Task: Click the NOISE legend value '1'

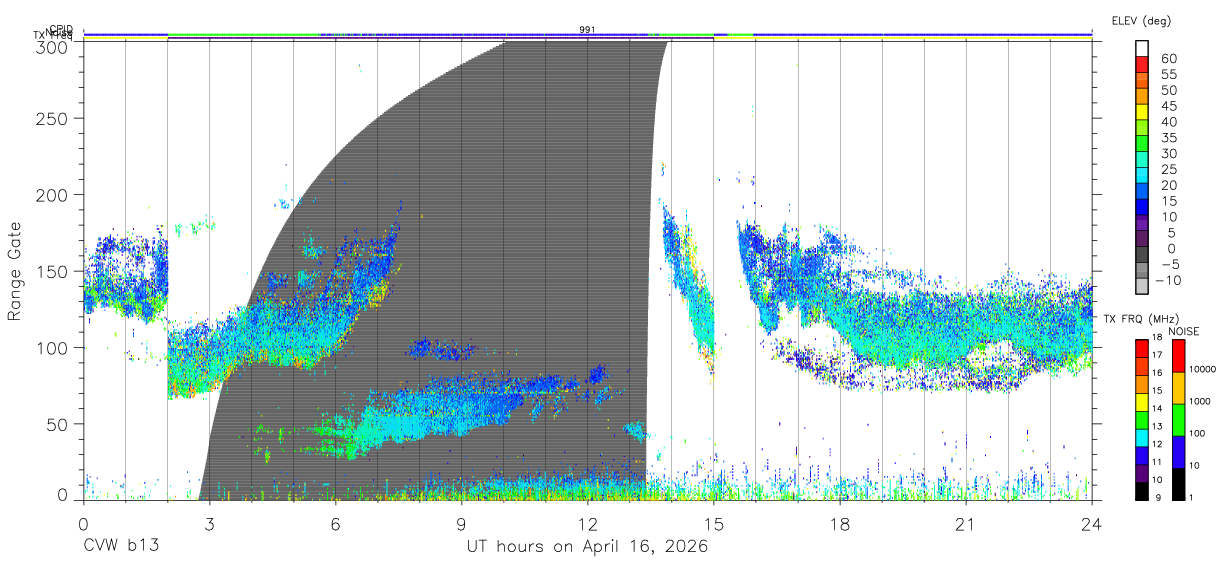Action: 1192,498
